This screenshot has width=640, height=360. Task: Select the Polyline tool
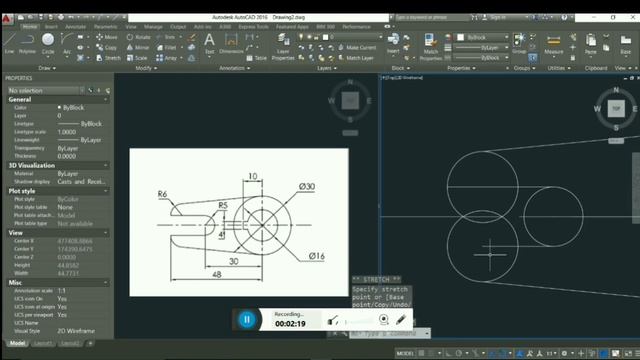tap(27, 43)
